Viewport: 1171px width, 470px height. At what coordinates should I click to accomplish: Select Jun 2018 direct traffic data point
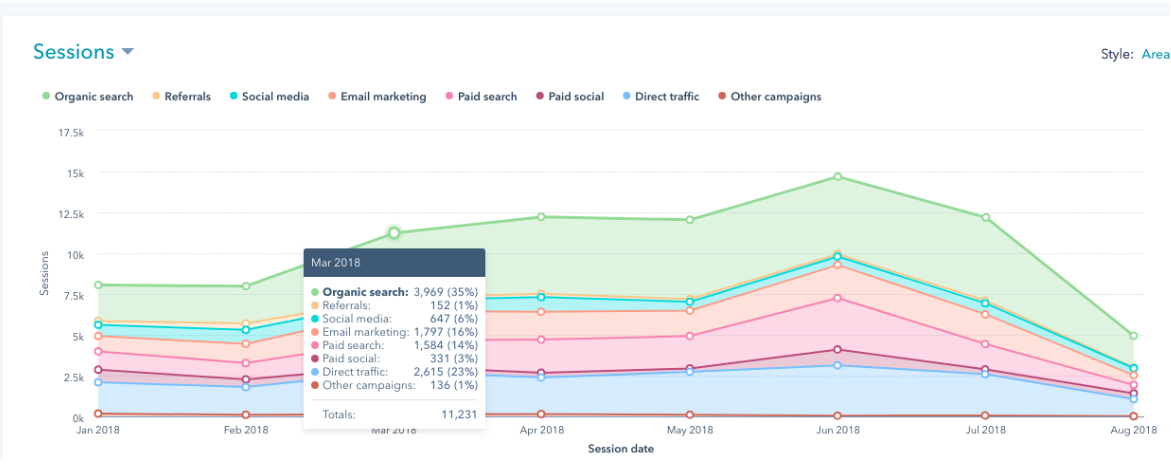click(838, 365)
